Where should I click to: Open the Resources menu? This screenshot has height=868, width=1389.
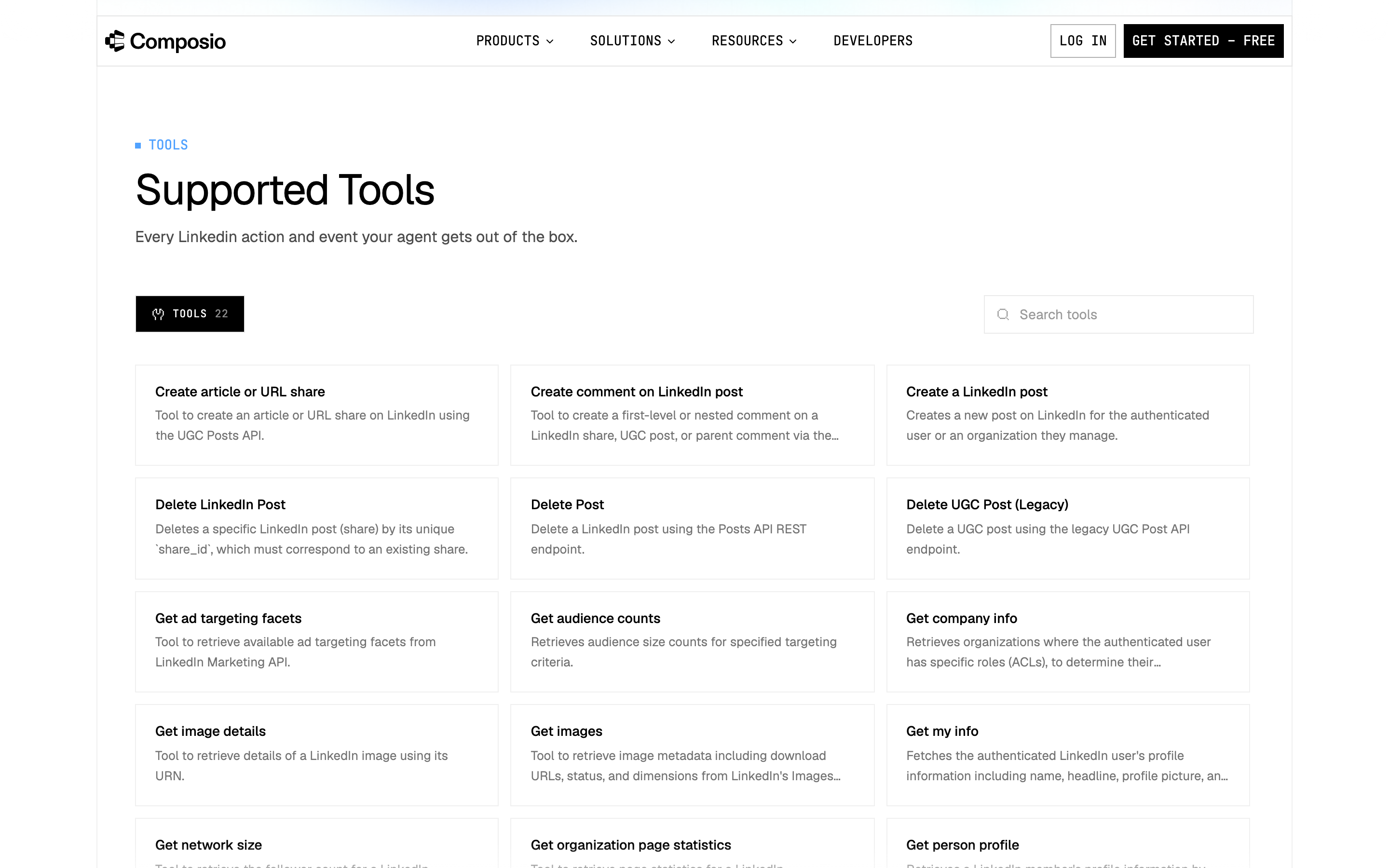click(754, 41)
